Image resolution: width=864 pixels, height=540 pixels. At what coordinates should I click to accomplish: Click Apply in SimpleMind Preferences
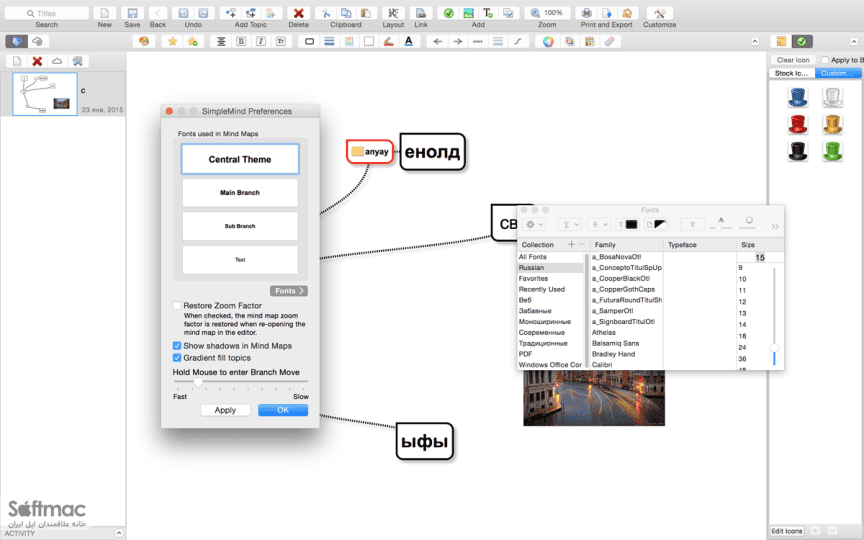pyautogui.click(x=225, y=410)
